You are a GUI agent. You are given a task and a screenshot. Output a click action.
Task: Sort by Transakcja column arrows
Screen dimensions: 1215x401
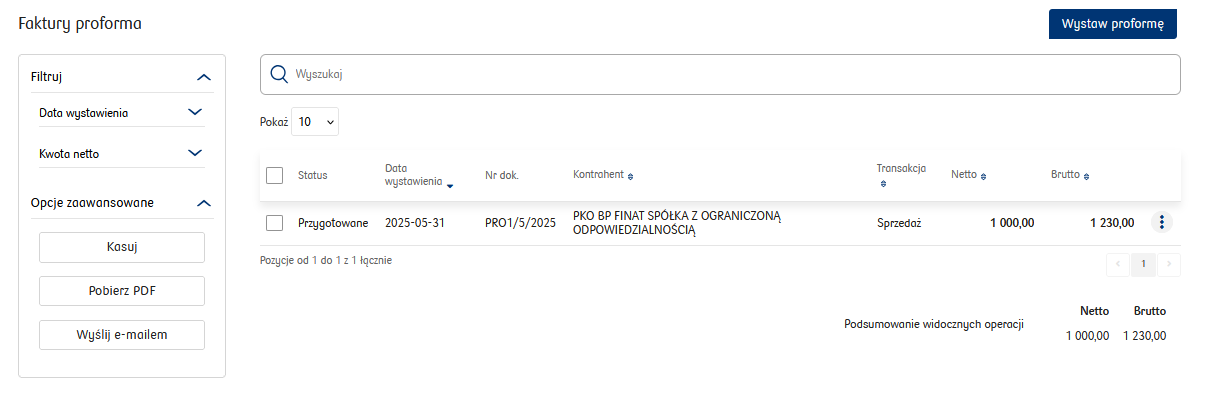click(882, 185)
